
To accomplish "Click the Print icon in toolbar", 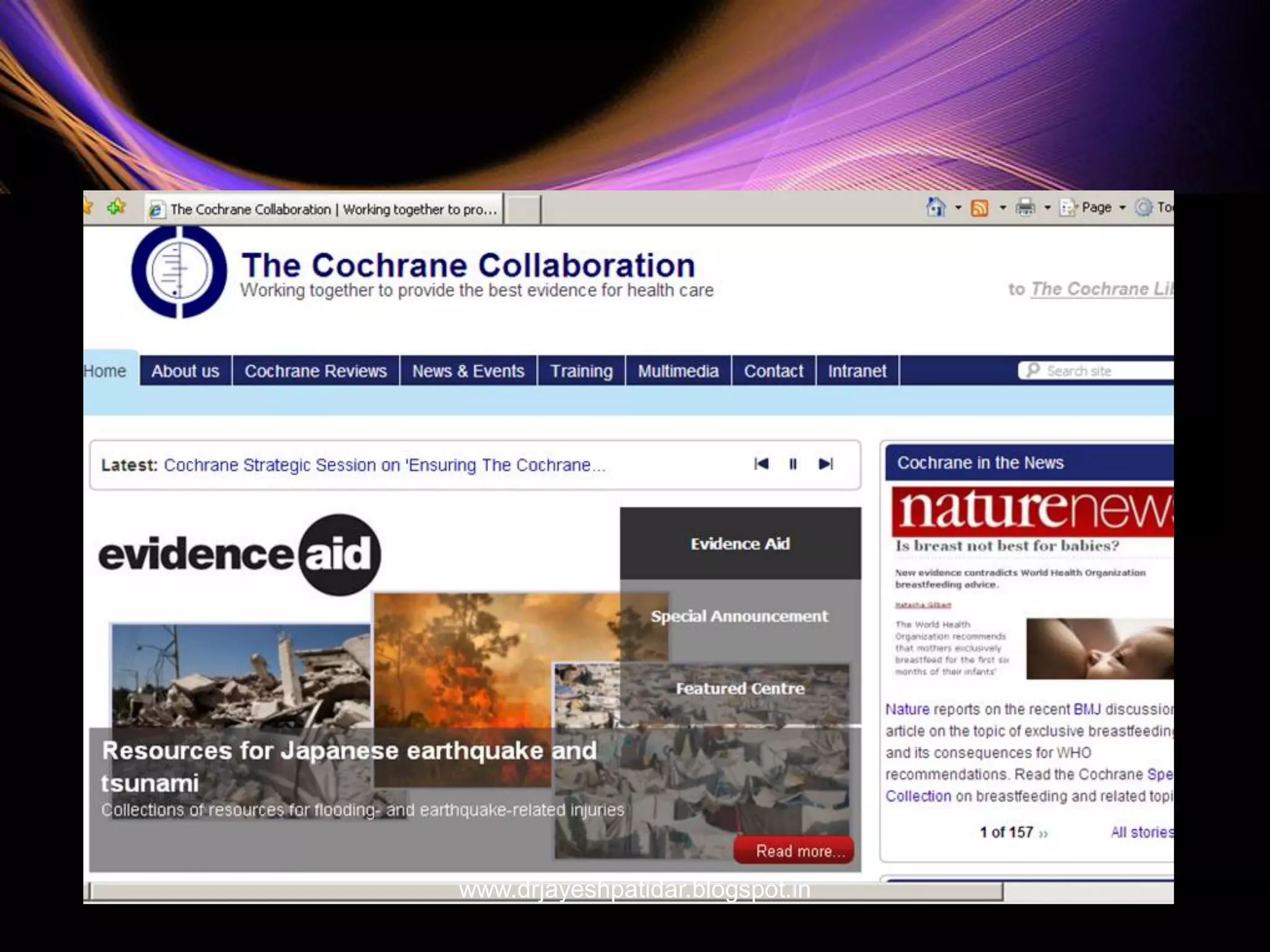I will pyautogui.click(x=1025, y=207).
